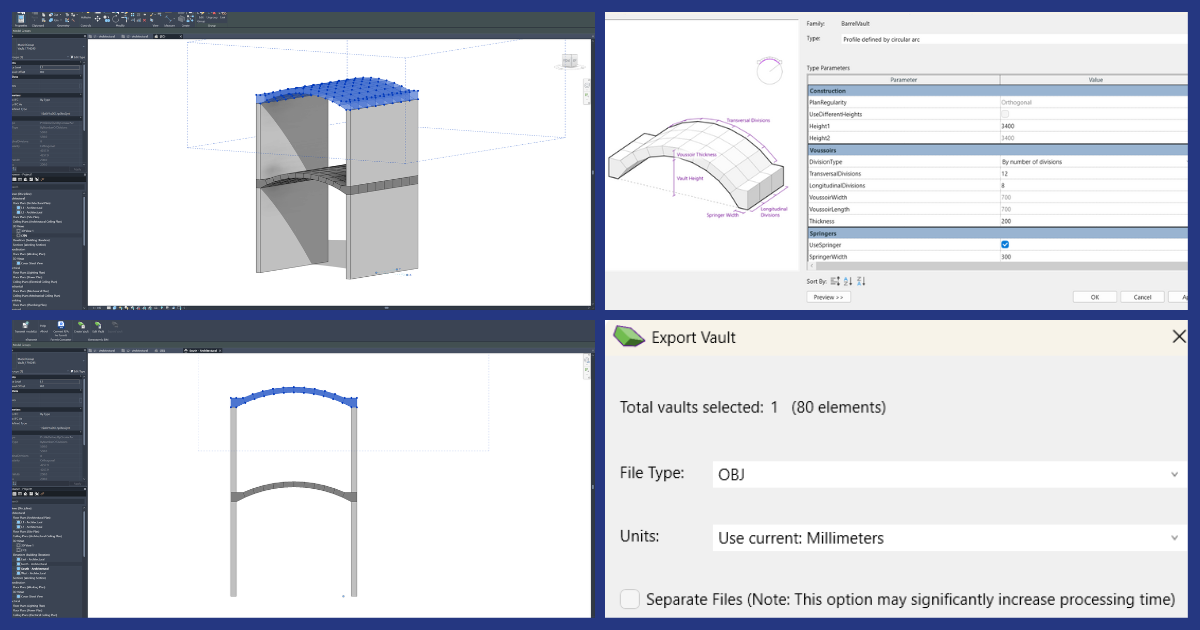Click the Convert RFA ribbon icon

(60, 326)
